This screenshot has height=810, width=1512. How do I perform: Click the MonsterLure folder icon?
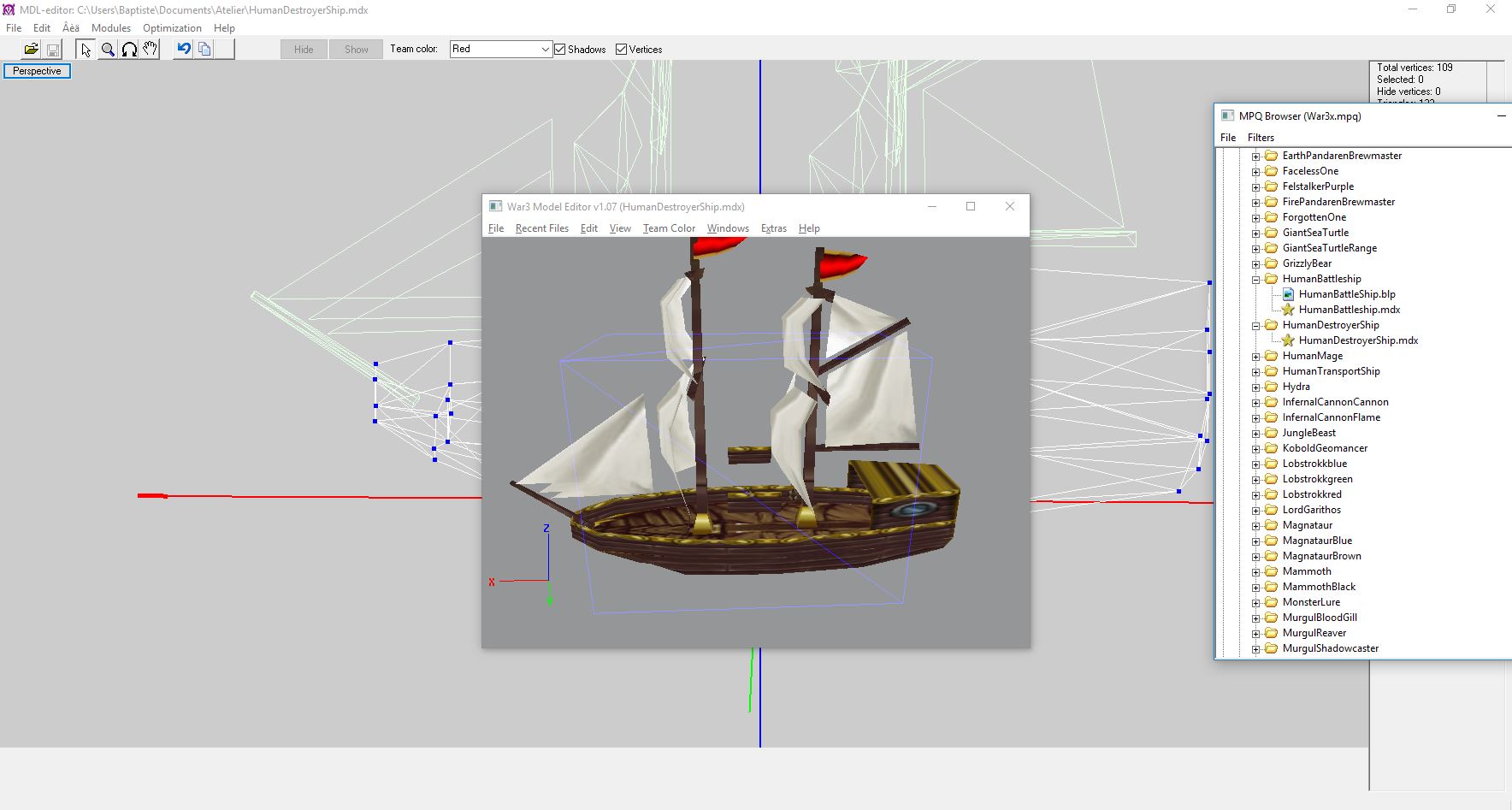pos(1272,602)
